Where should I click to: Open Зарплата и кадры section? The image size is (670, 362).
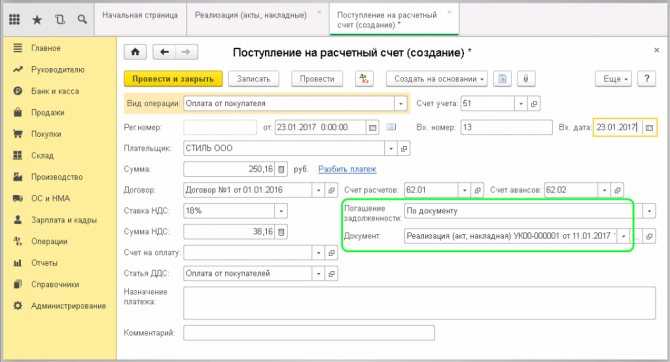tap(64, 220)
